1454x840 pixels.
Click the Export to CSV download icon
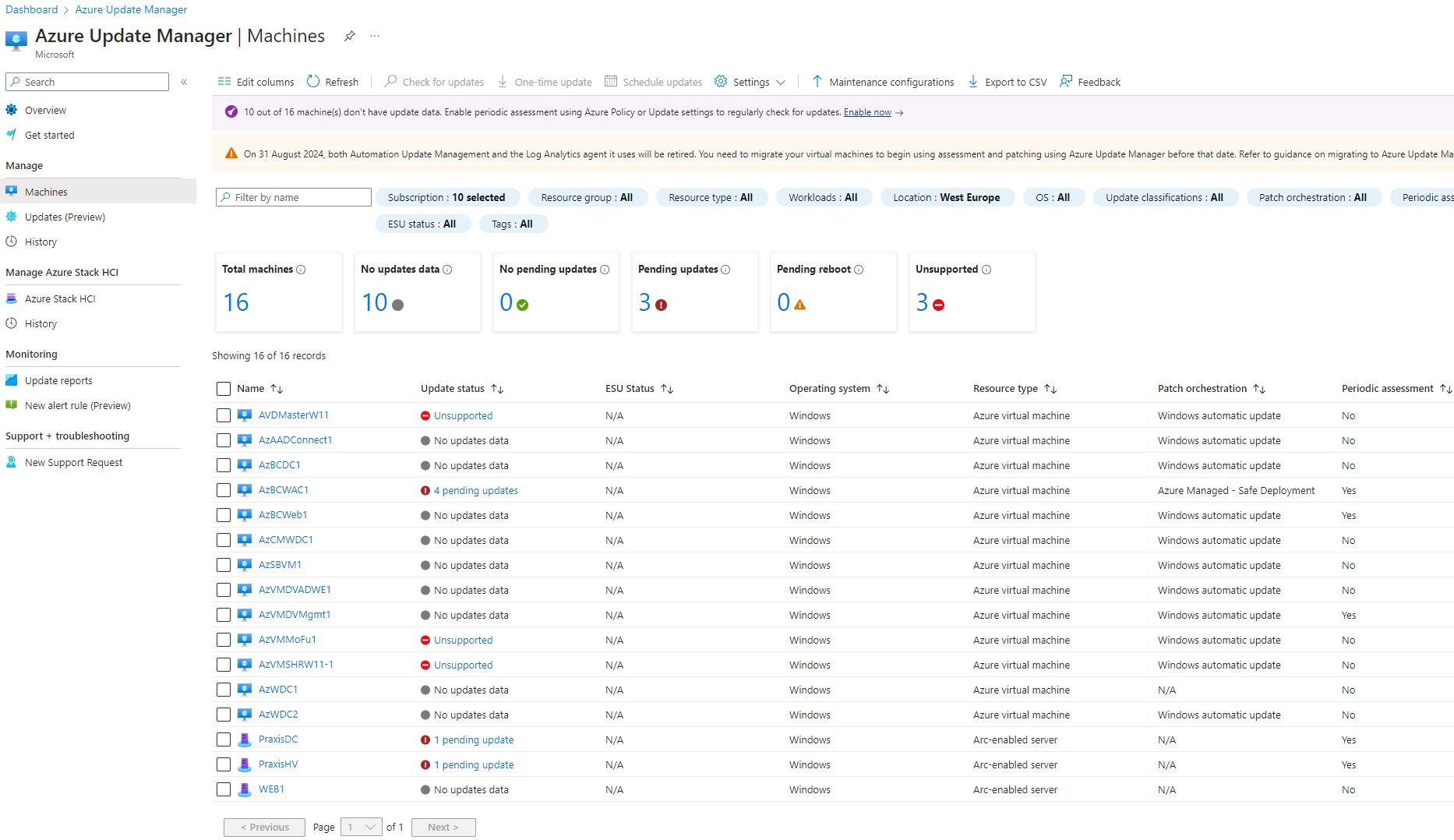tap(973, 81)
